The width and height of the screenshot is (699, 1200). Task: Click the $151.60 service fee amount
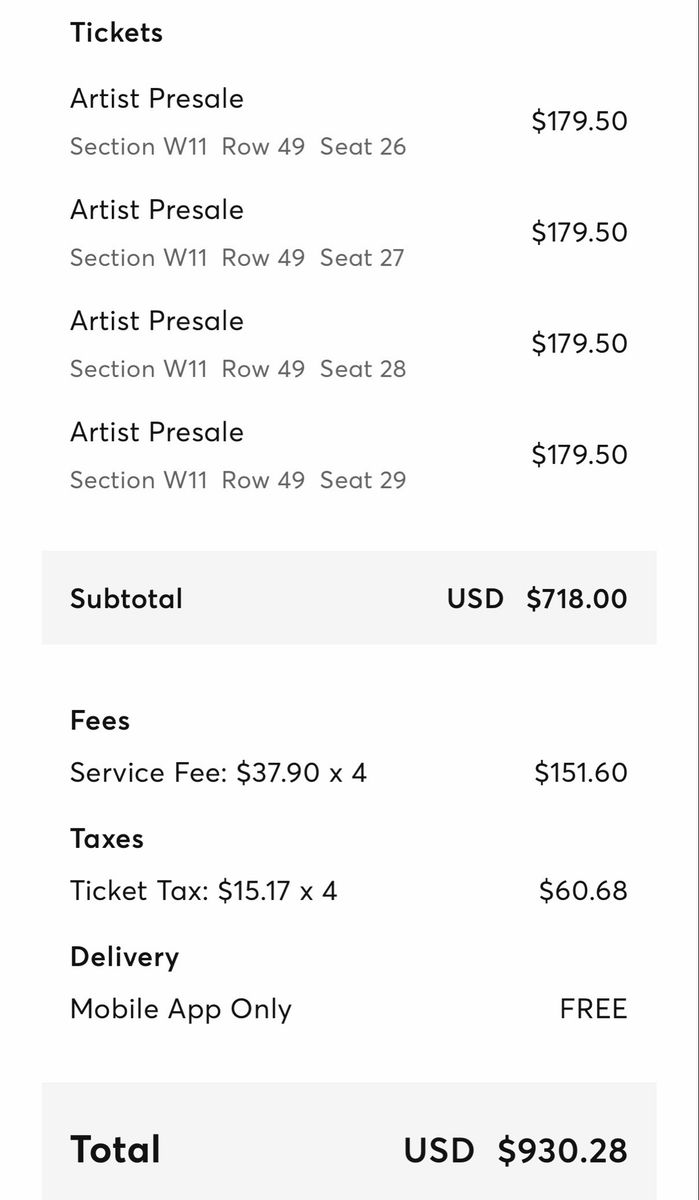581,773
